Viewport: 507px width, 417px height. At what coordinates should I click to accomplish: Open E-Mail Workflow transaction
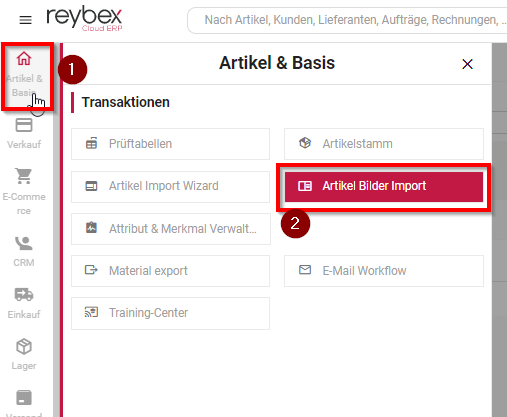pos(384,271)
